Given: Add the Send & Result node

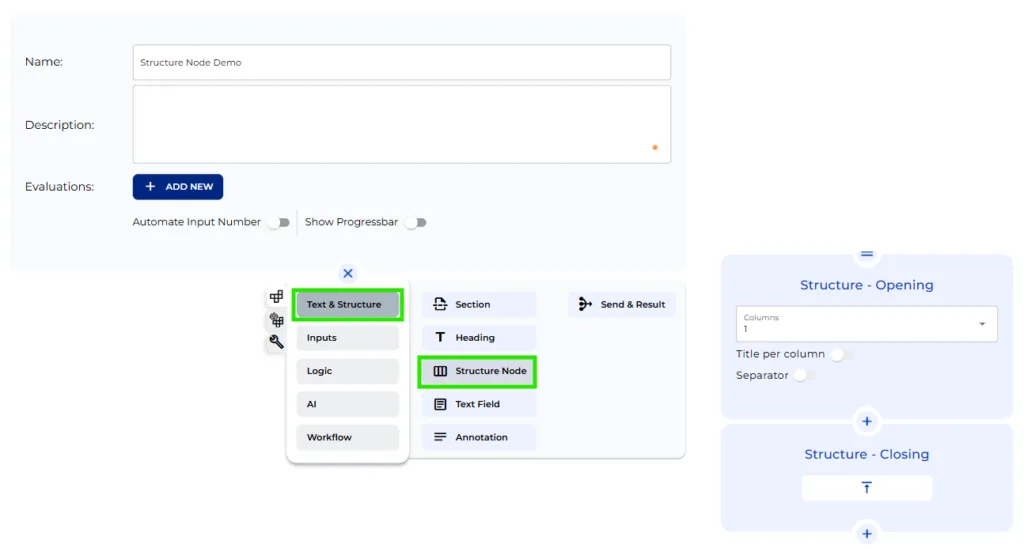Looking at the screenshot, I should tap(622, 304).
